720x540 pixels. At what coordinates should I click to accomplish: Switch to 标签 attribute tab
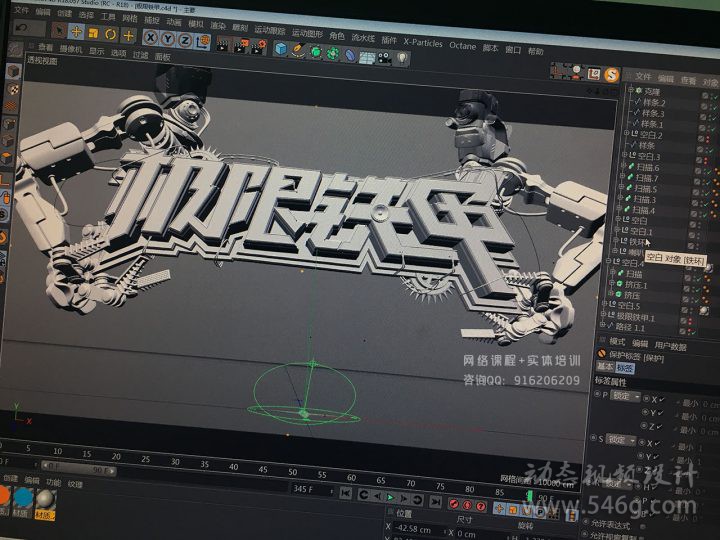coord(624,368)
